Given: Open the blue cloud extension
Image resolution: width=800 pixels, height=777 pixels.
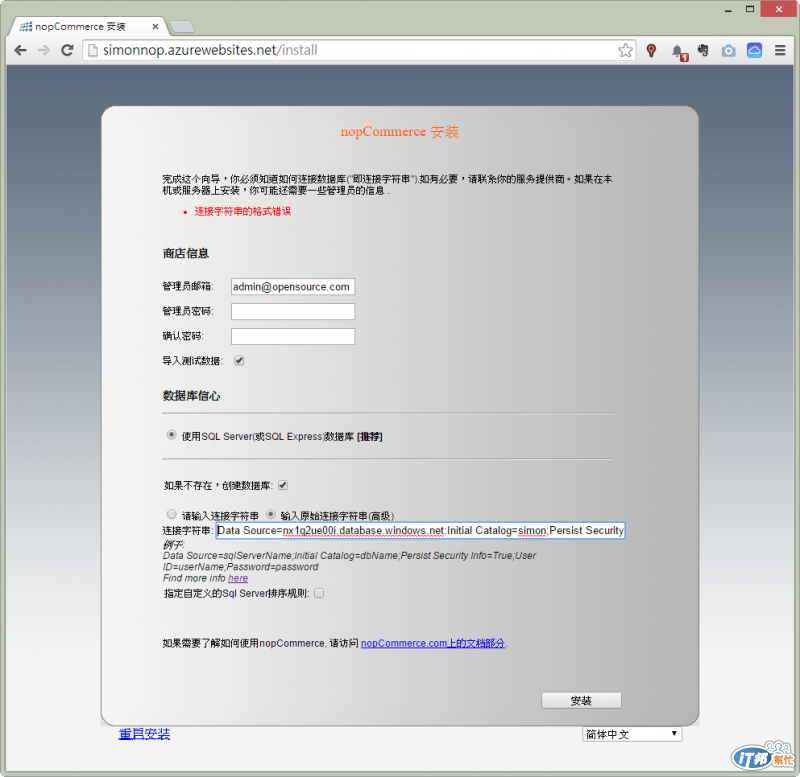Looking at the screenshot, I should point(755,50).
